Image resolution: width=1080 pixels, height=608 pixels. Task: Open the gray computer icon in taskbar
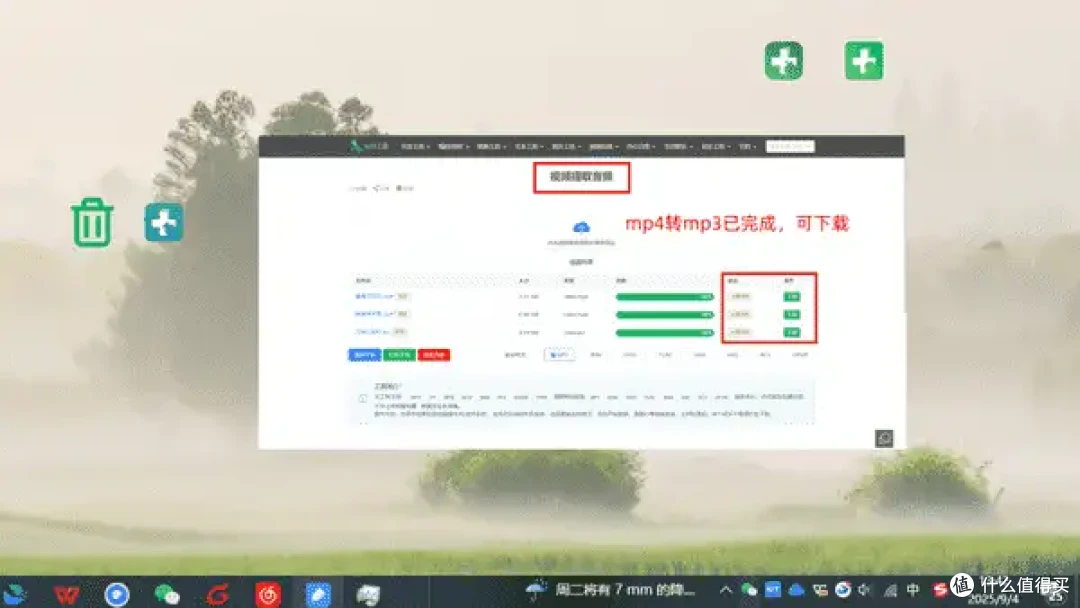click(x=368, y=594)
